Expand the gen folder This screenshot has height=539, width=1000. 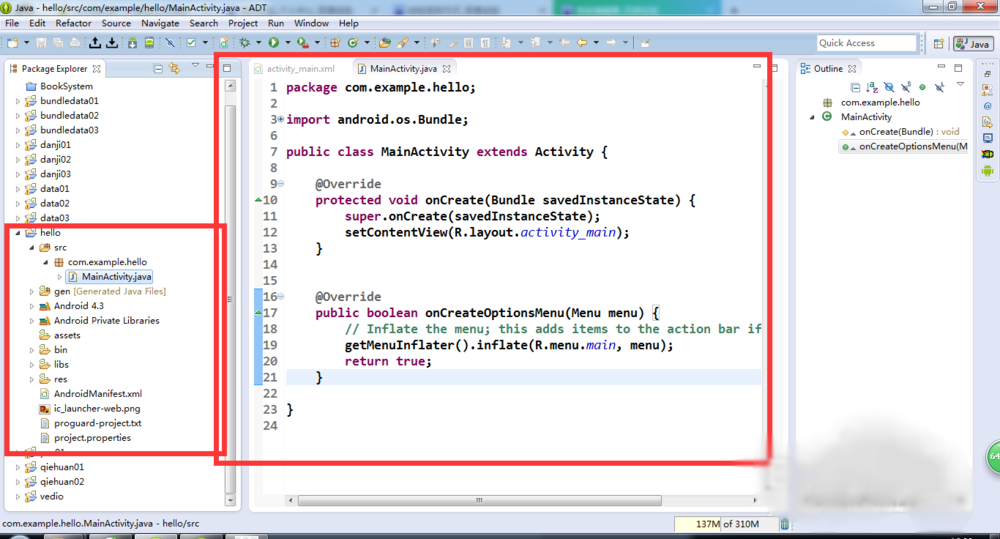(x=32, y=292)
